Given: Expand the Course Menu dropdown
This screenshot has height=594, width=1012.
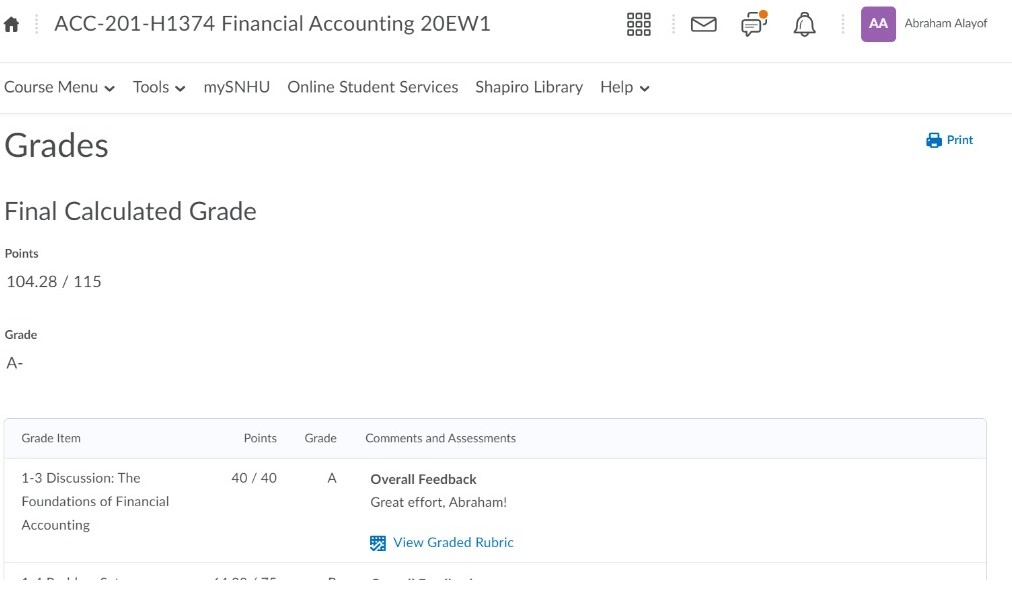Looking at the screenshot, I should [x=59, y=88].
